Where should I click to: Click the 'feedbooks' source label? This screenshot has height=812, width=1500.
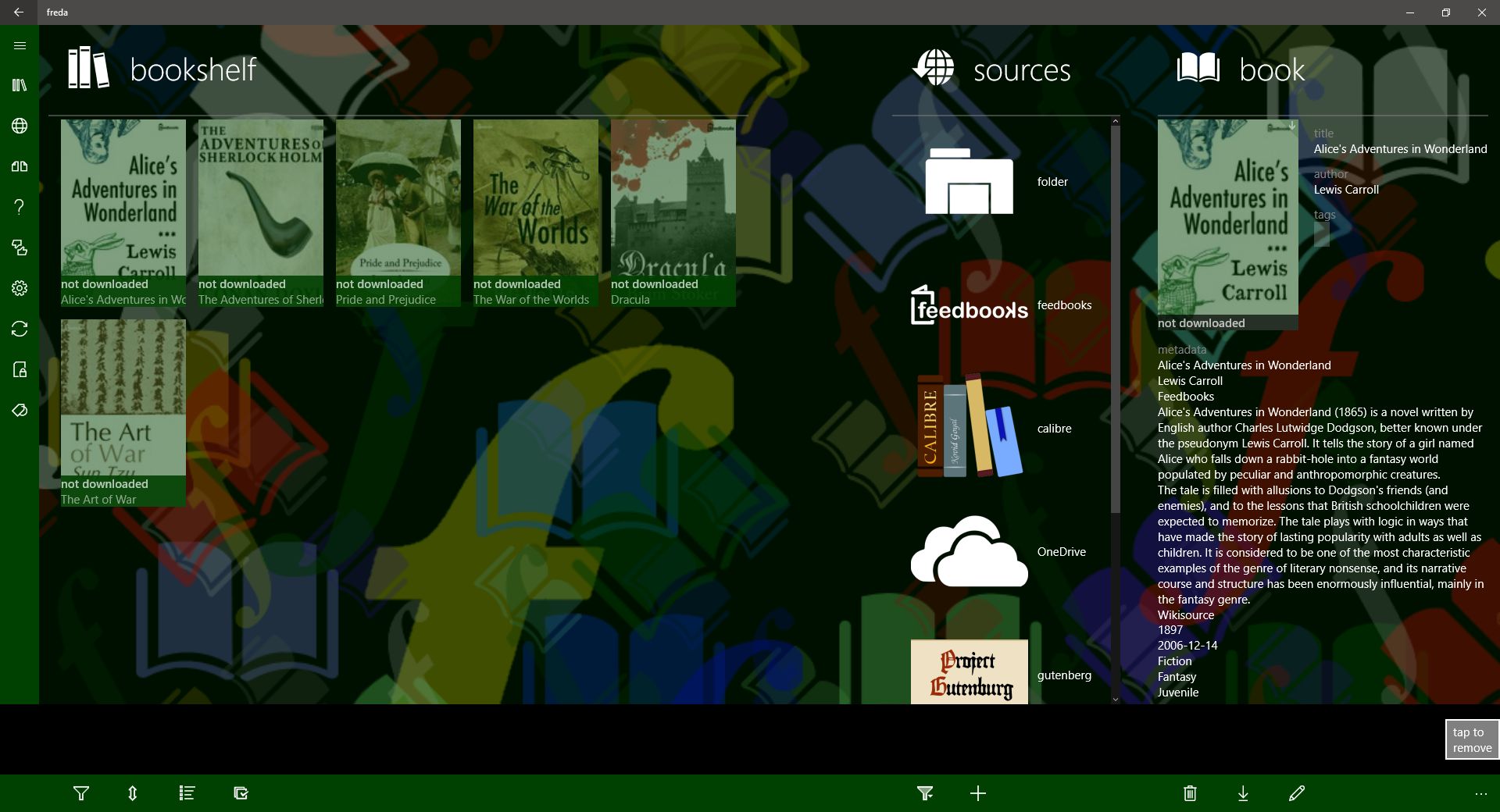[1064, 305]
